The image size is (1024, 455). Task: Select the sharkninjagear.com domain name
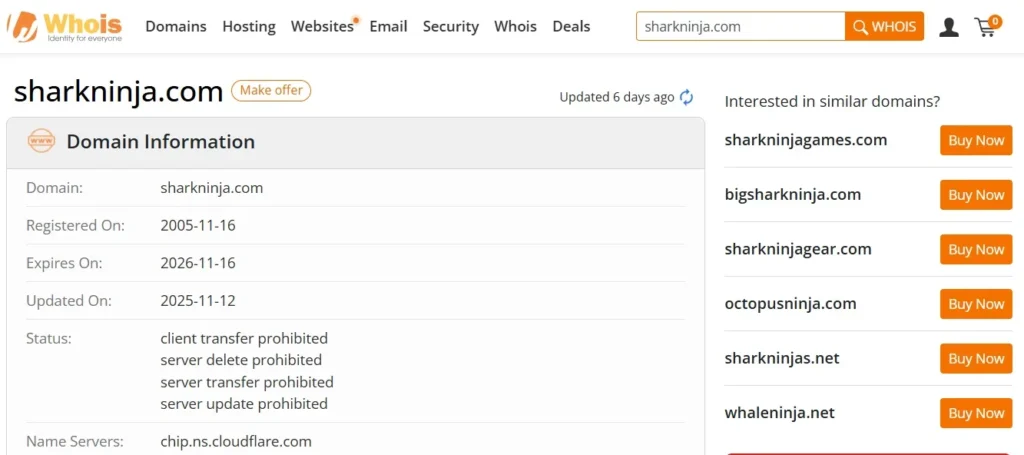pyautogui.click(x=798, y=249)
